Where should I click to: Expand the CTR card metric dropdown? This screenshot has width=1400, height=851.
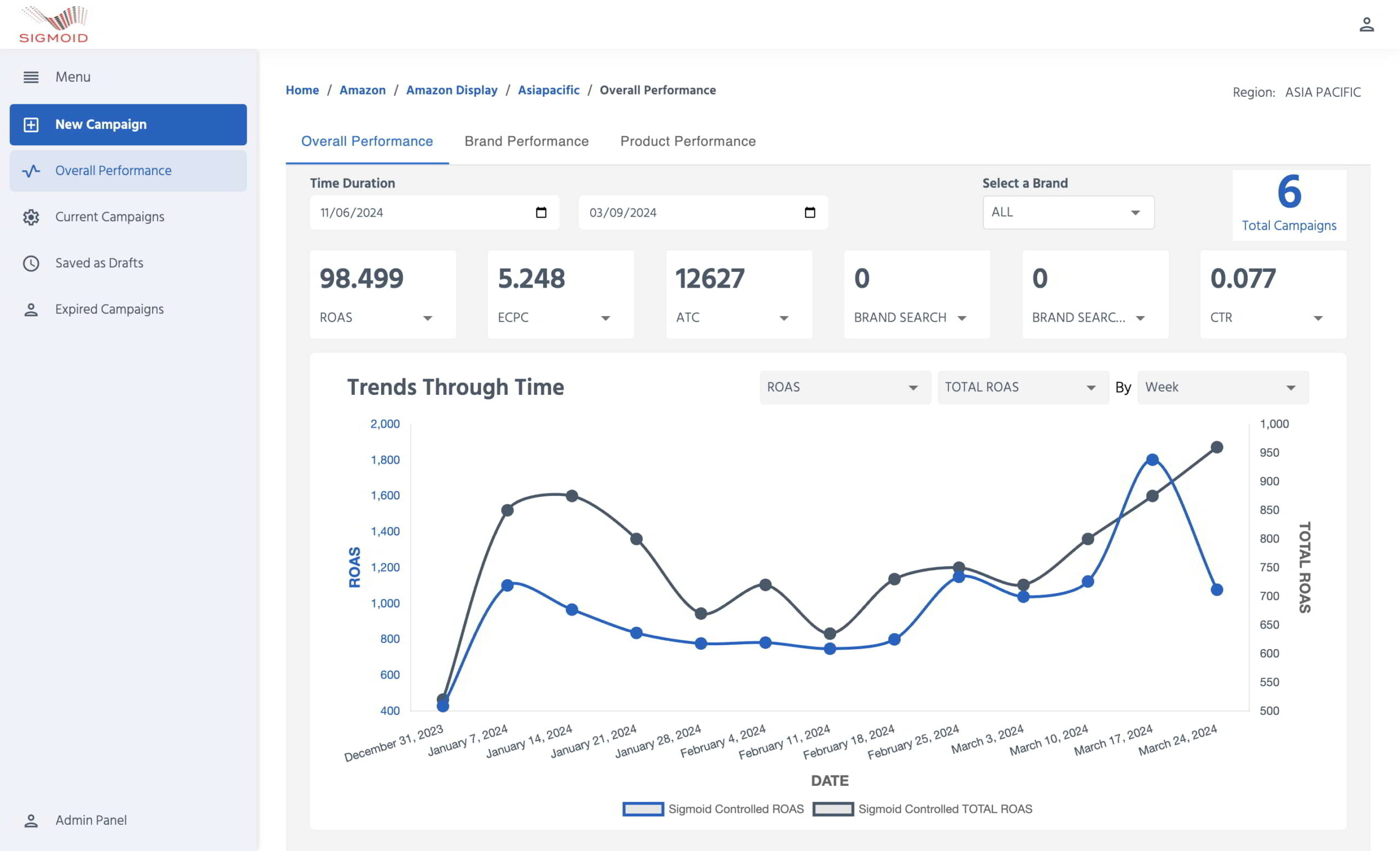tap(1317, 318)
